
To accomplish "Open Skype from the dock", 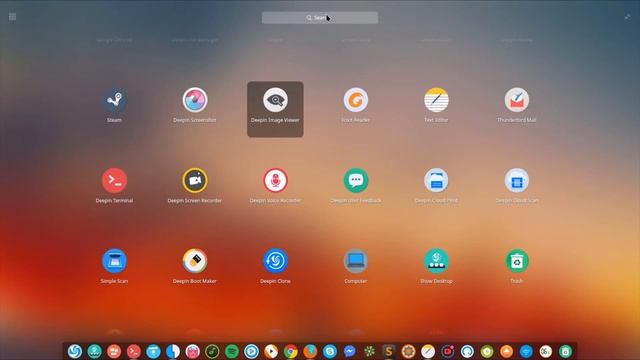I will (329, 351).
